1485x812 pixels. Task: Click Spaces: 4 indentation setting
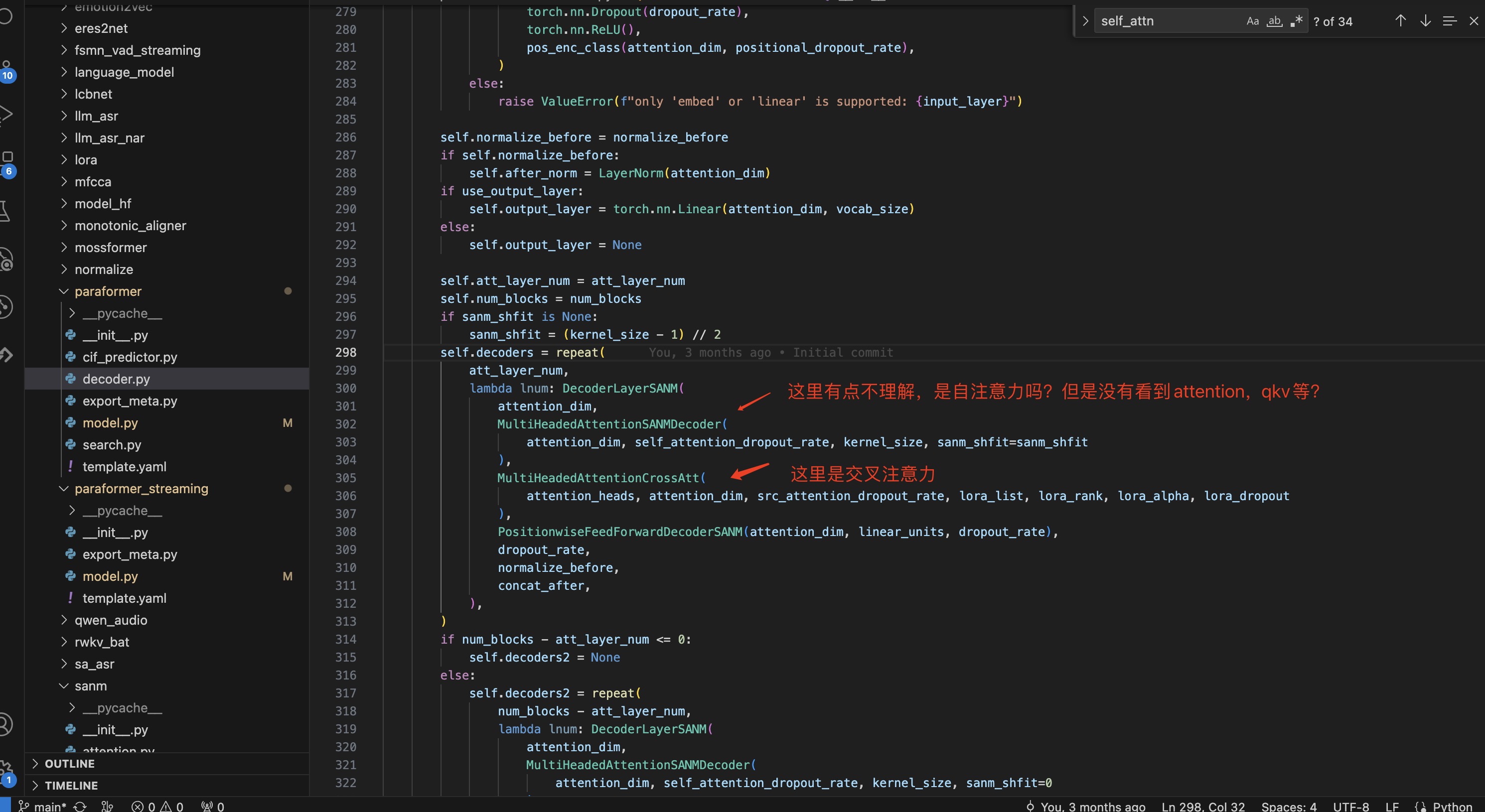click(x=1289, y=806)
